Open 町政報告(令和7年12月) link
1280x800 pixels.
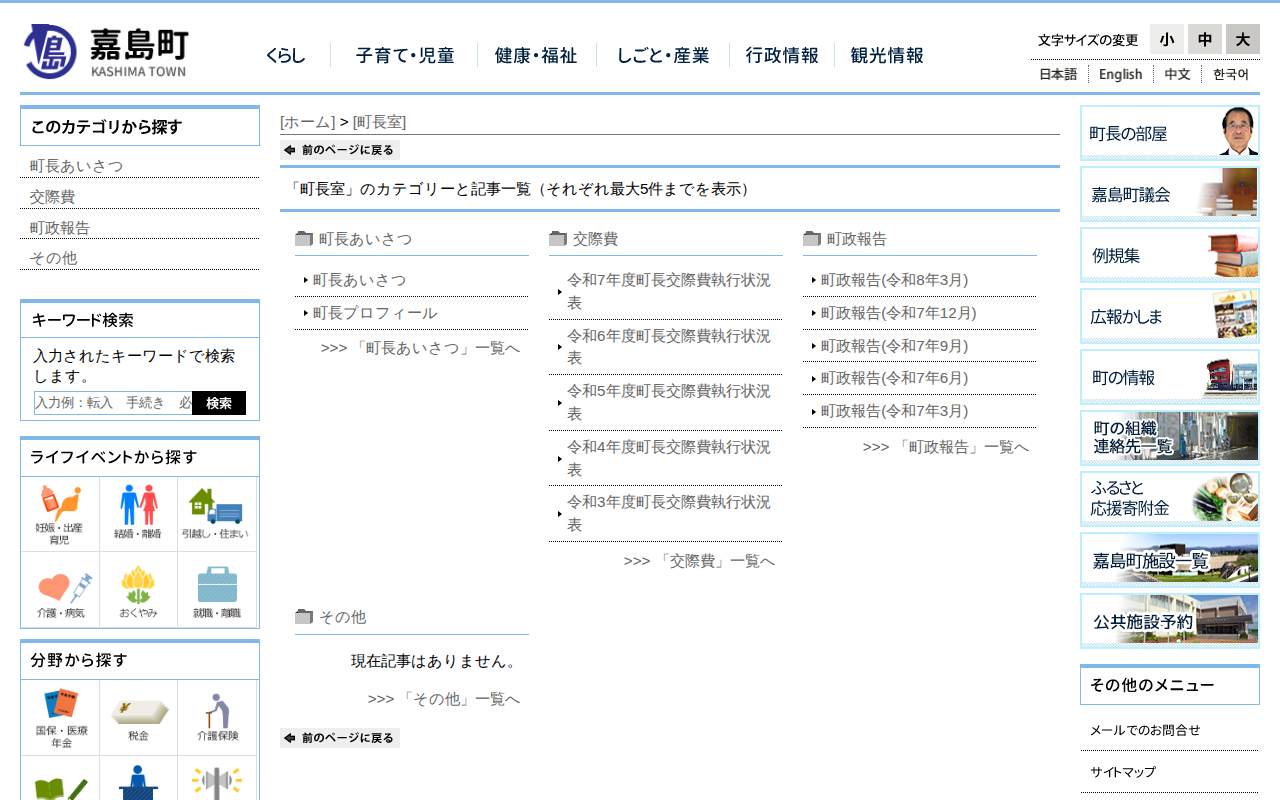pyautogui.click(x=899, y=313)
